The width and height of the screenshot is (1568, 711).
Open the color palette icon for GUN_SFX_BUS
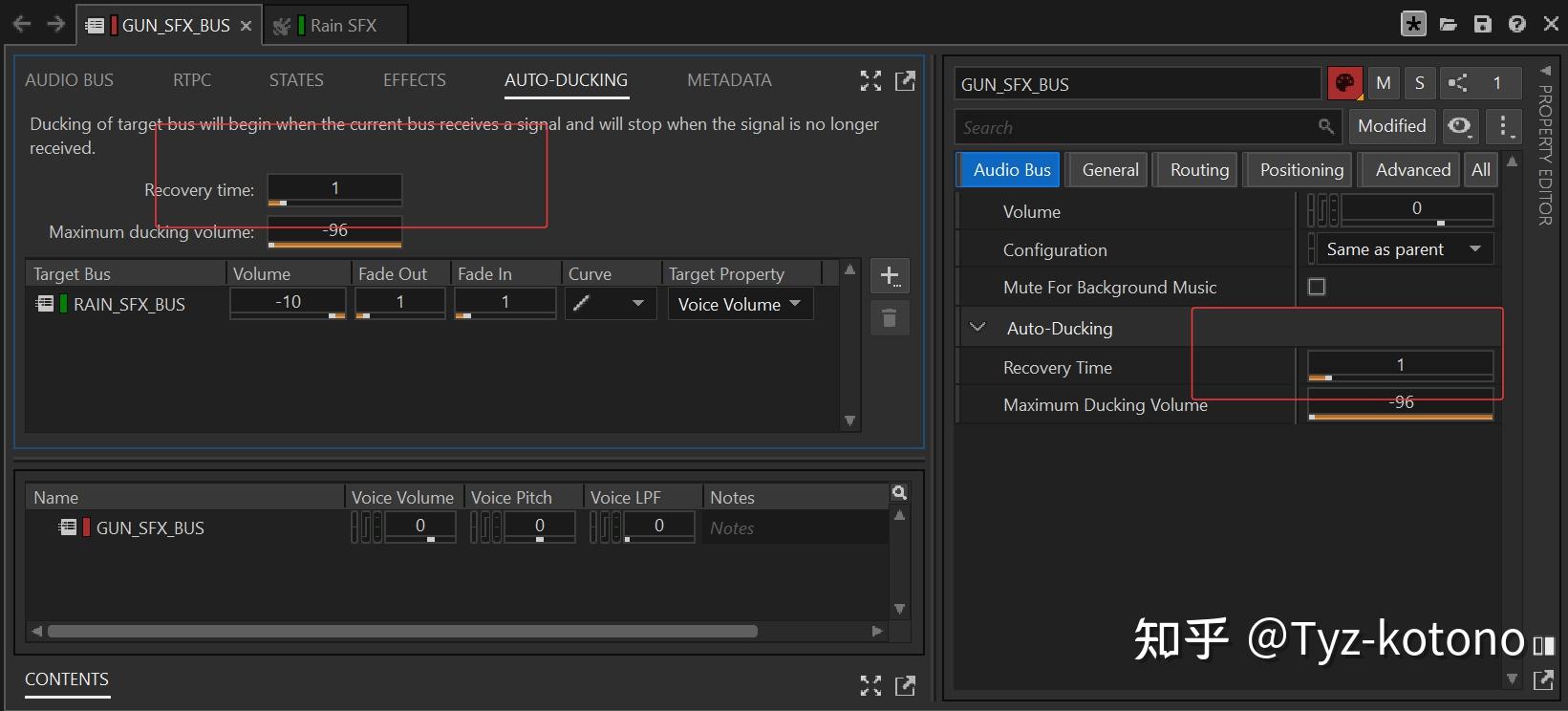coord(1344,83)
